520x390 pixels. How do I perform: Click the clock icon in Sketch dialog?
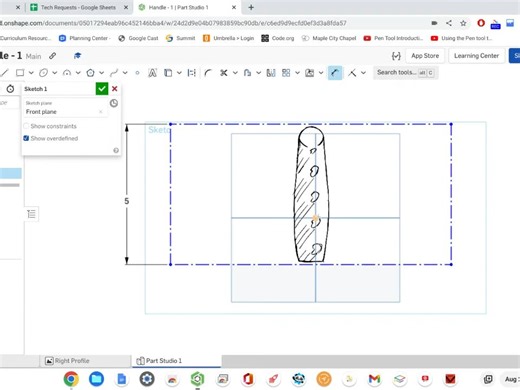[x=114, y=103]
